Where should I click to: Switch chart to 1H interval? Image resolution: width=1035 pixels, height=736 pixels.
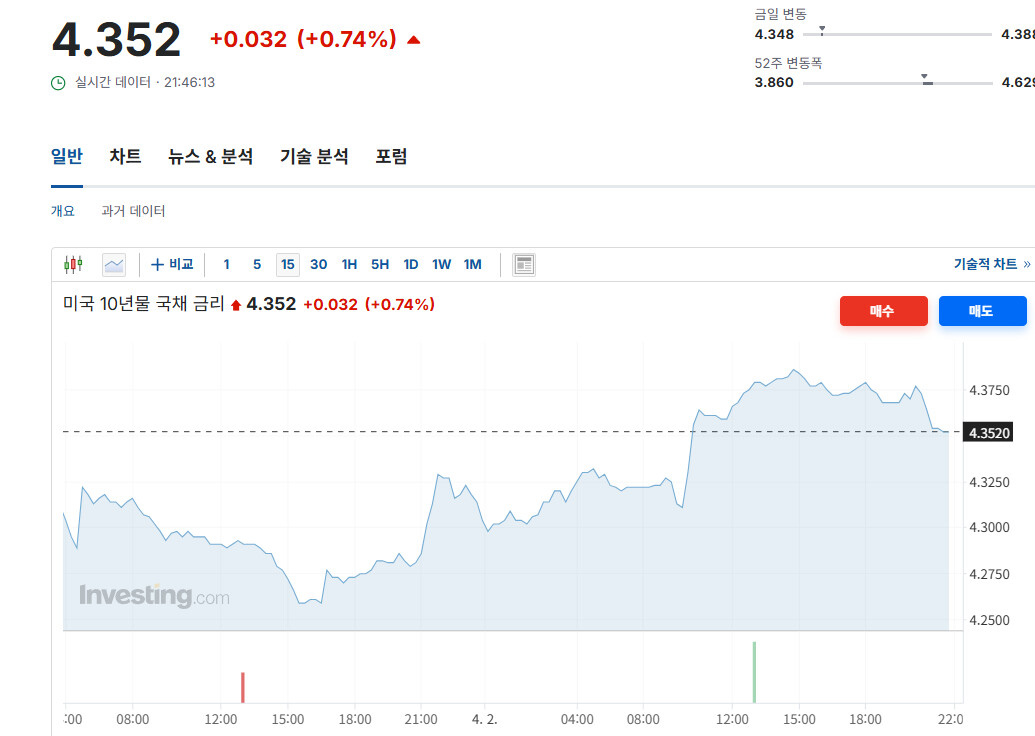[349, 265]
